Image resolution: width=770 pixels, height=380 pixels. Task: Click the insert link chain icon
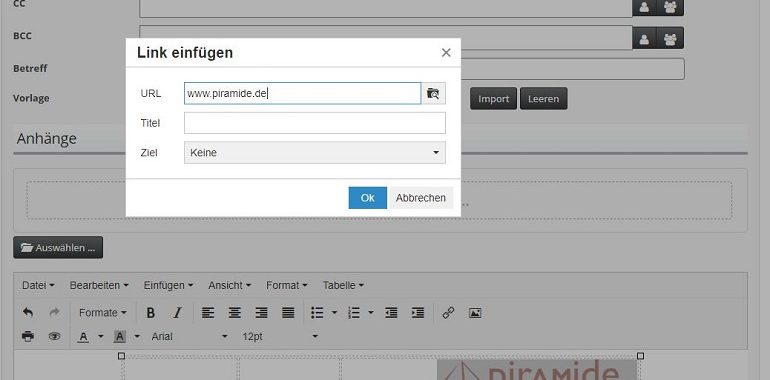[448, 313]
